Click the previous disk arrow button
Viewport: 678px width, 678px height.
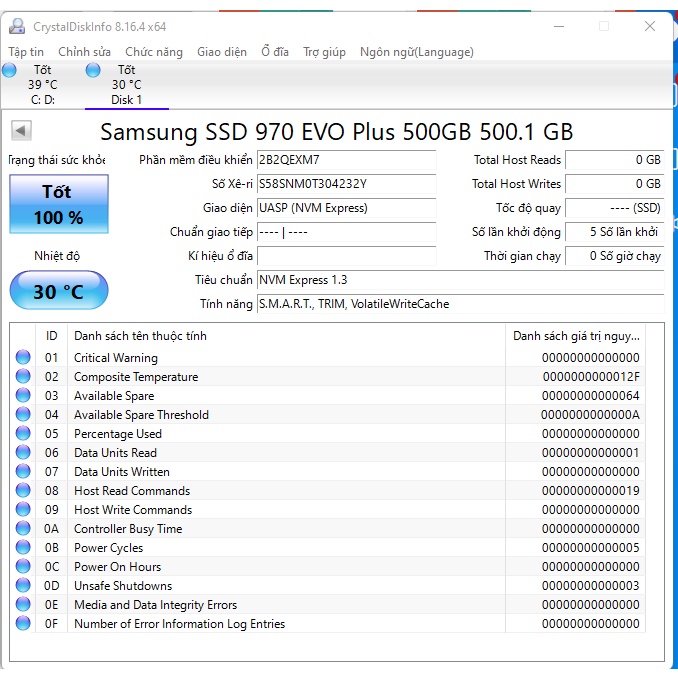21,130
